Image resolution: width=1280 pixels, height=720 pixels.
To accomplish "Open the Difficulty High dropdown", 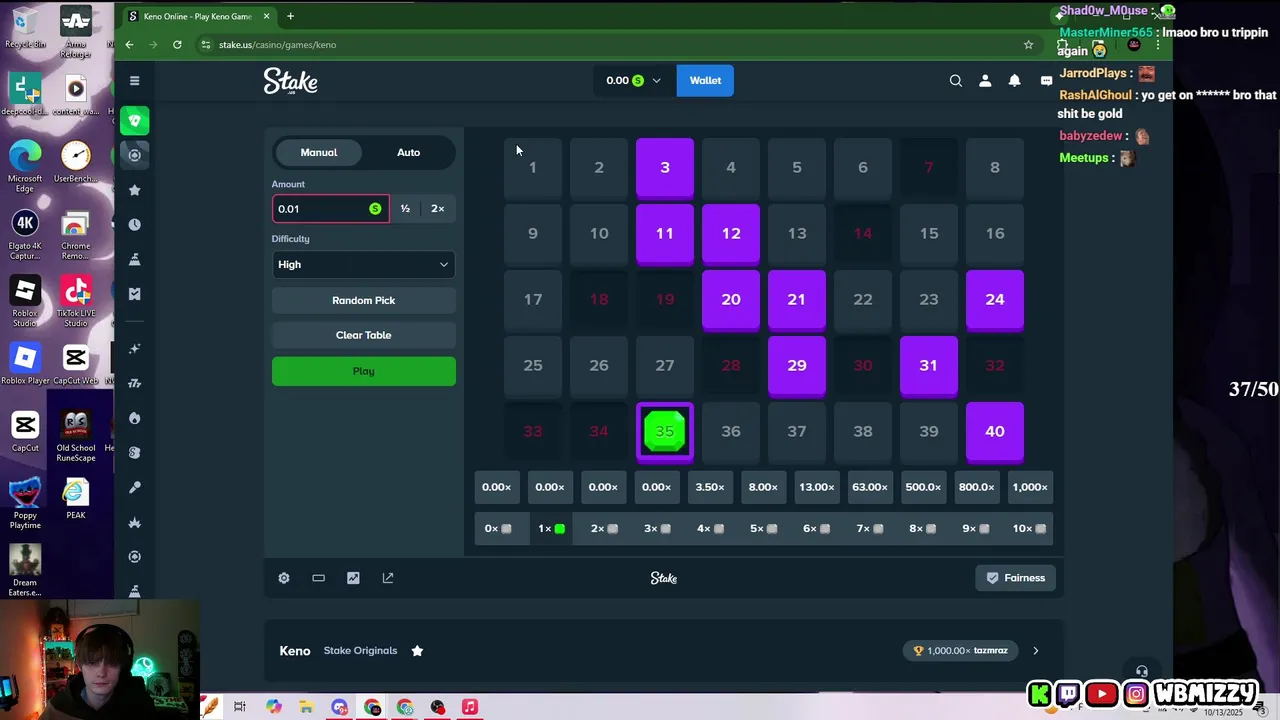I will 364,264.
